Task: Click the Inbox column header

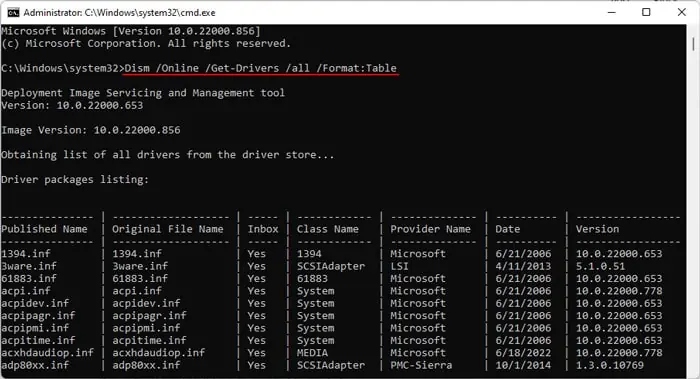Action: click(x=263, y=229)
